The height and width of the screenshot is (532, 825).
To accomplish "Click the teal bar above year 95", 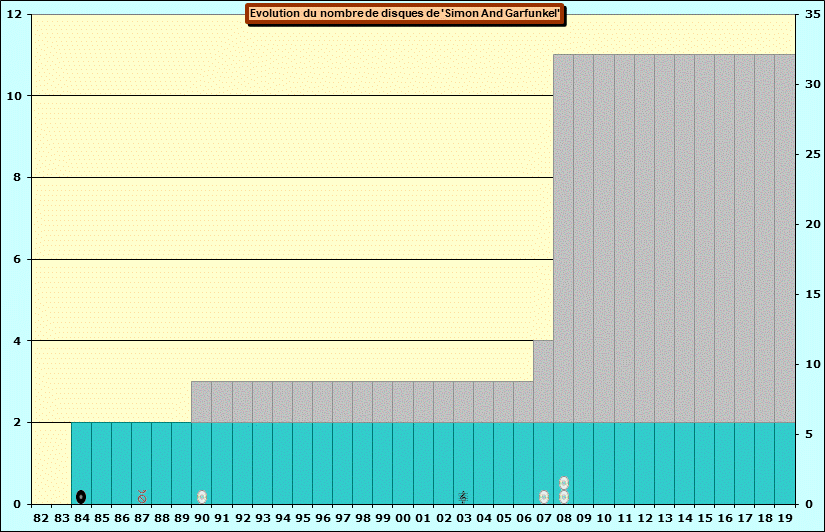I will pyautogui.click(x=302, y=462).
